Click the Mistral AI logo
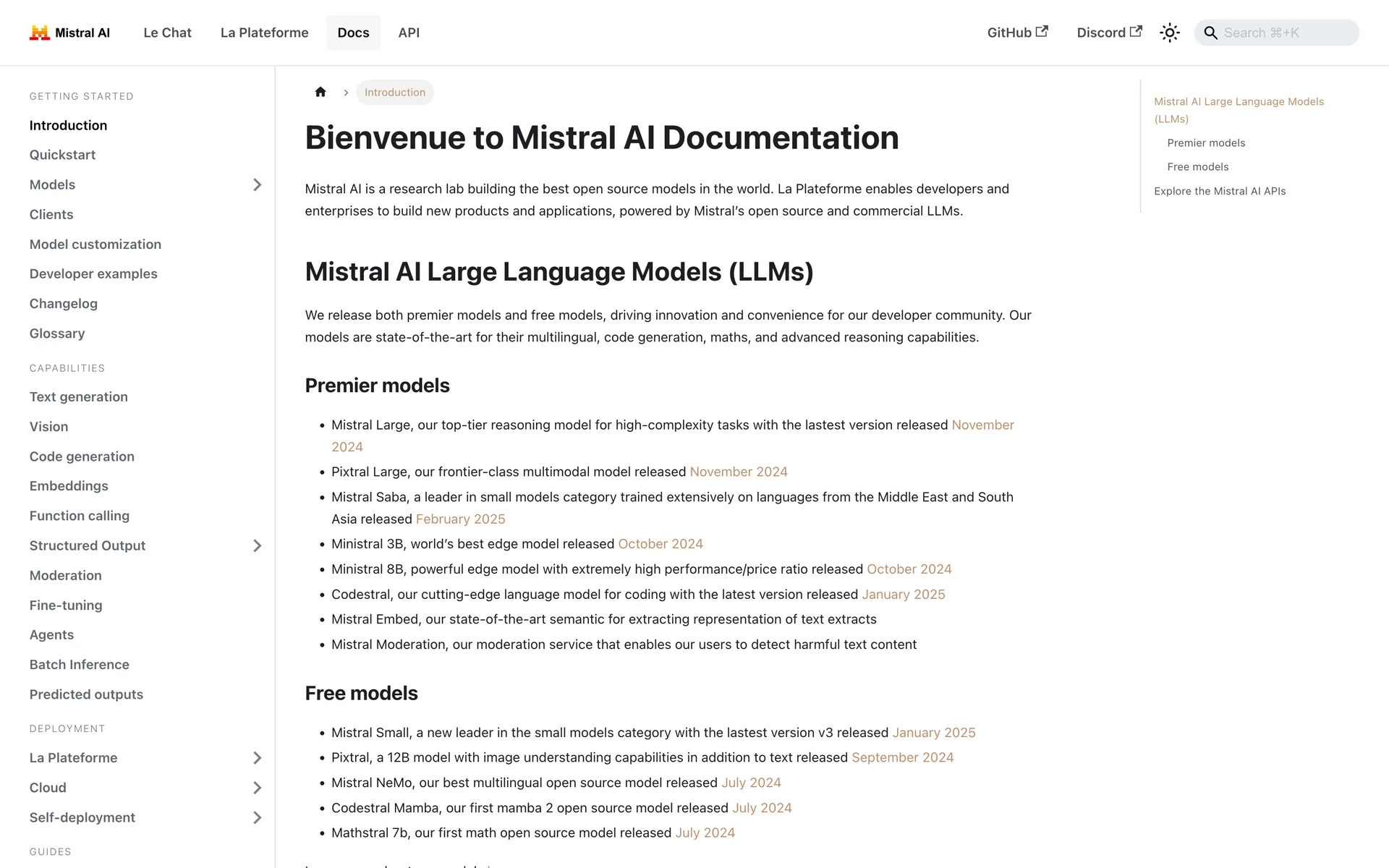The image size is (1389, 868). point(69,33)
